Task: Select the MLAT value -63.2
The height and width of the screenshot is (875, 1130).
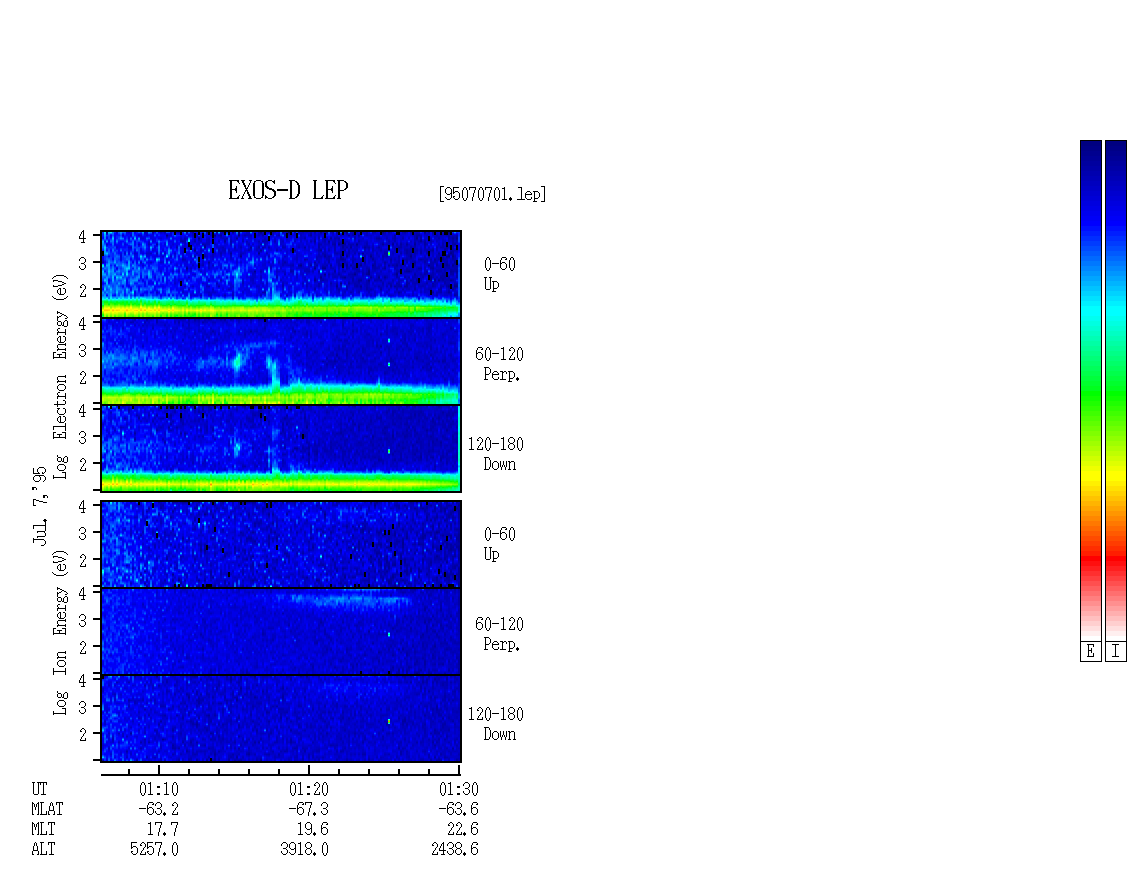Action: tap(159, 809)
